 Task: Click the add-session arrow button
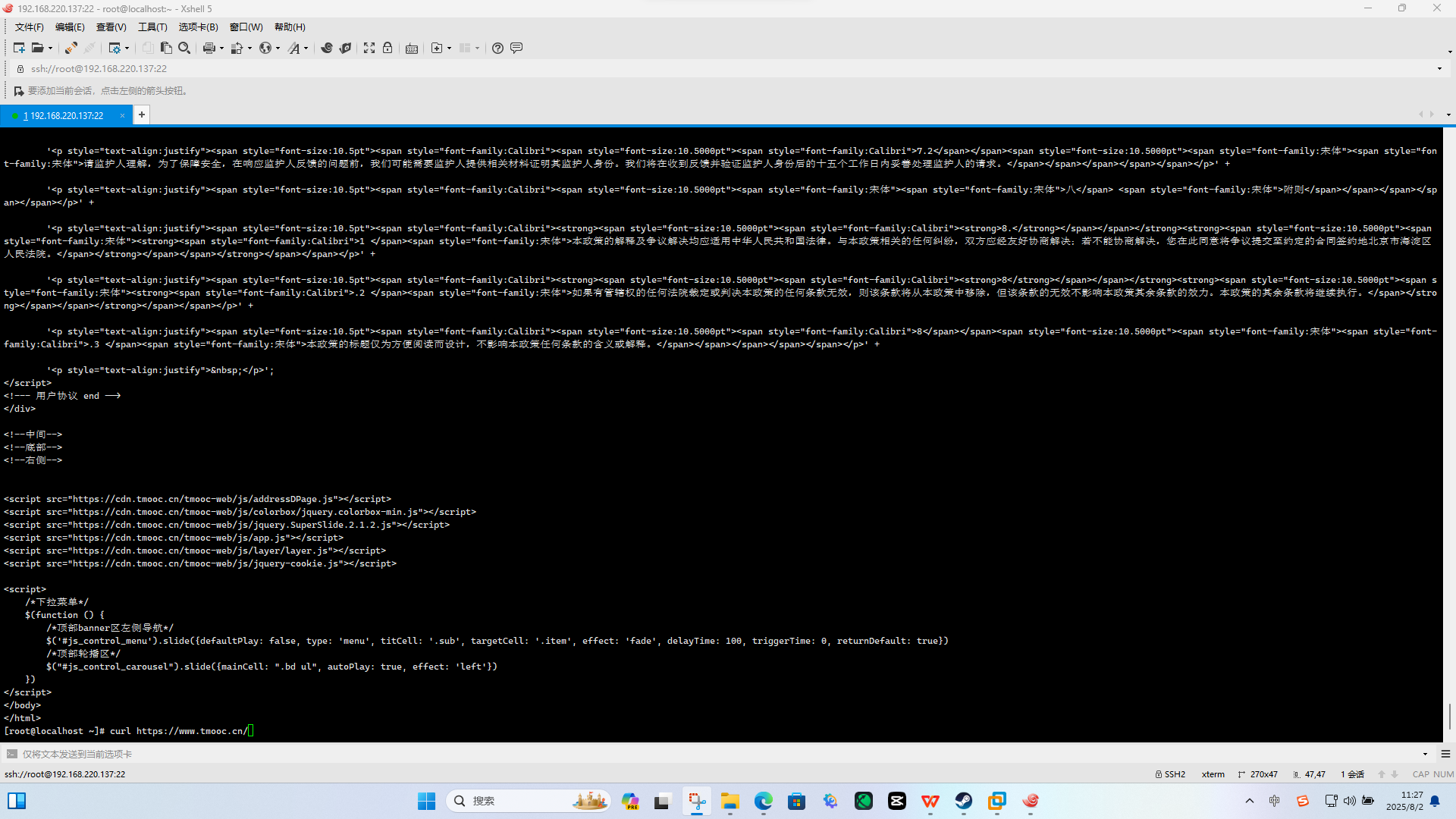[x=19, y=91]
